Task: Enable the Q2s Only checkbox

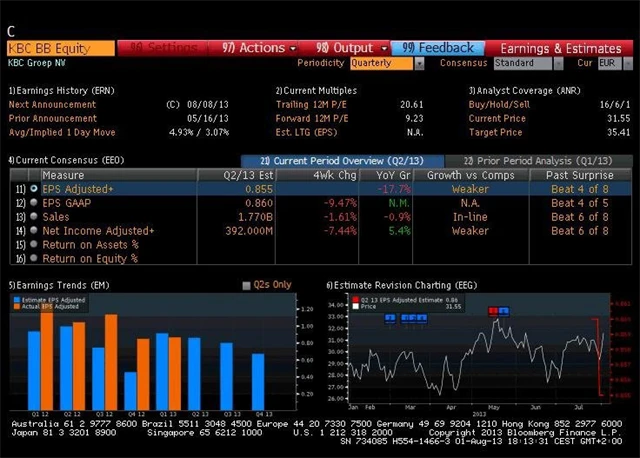Action: pyautogui.click(x=247, y=285)
